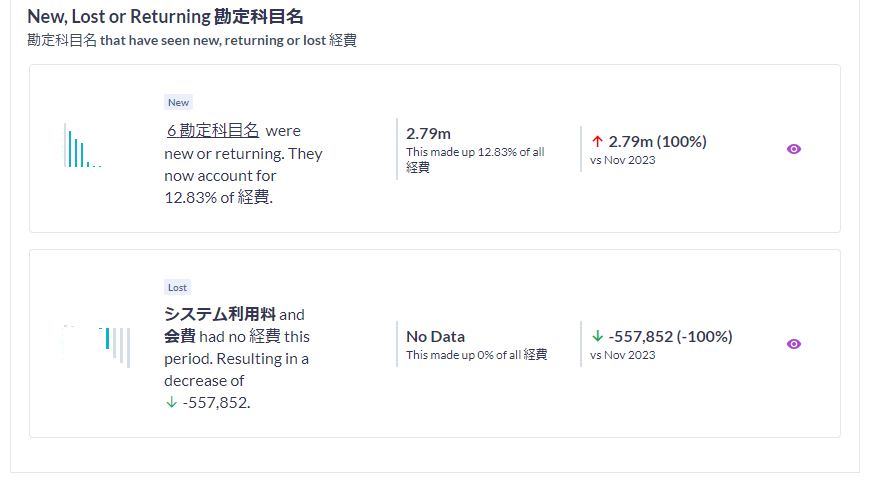
Task: Select the teal bar sparkline in New card
Action: pyautogui.click(x=82, y=145)
